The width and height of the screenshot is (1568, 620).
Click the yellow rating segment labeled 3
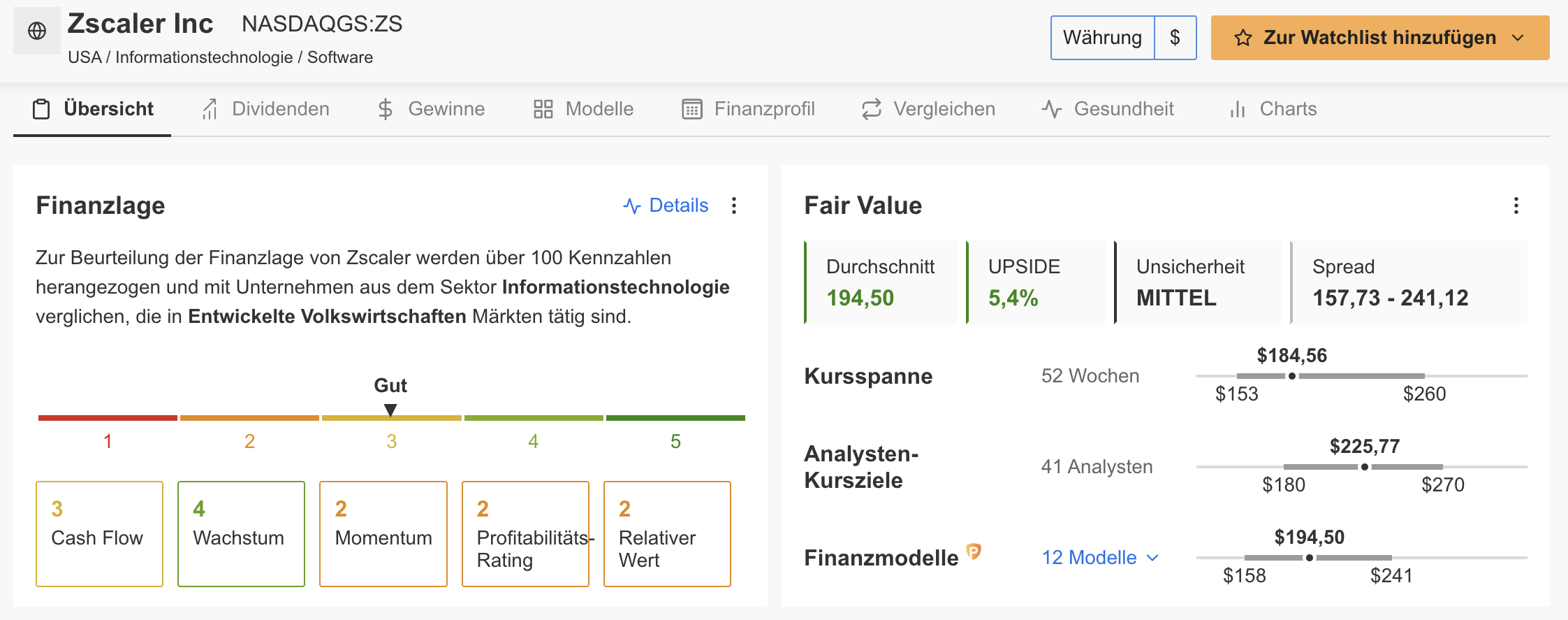(392, 418)
